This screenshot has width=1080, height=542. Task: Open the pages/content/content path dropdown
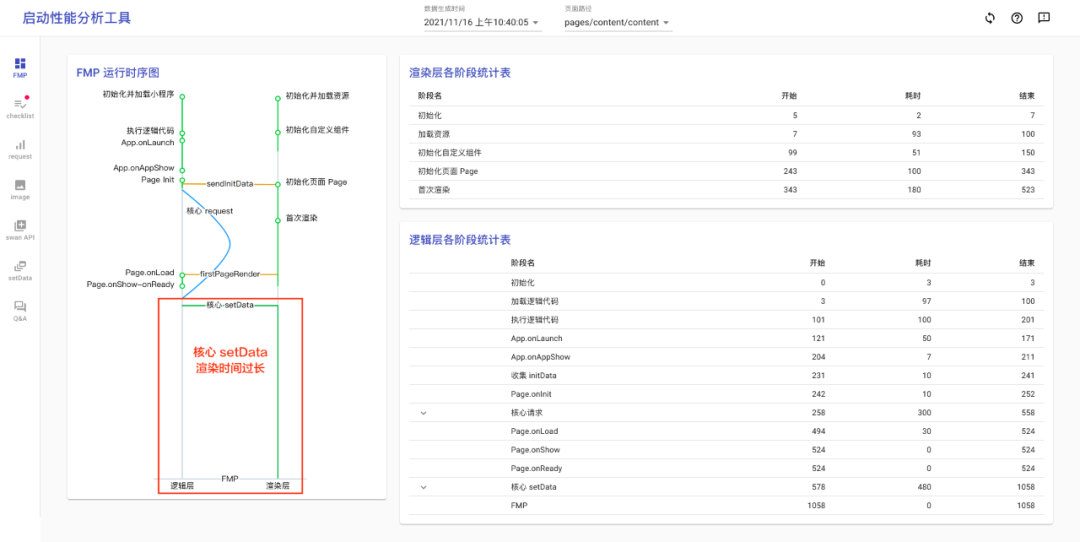pyautogui.click(x=617, y=22)
